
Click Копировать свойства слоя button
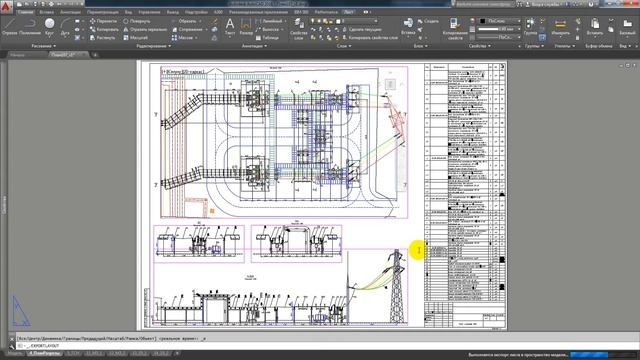pos(369,38)
